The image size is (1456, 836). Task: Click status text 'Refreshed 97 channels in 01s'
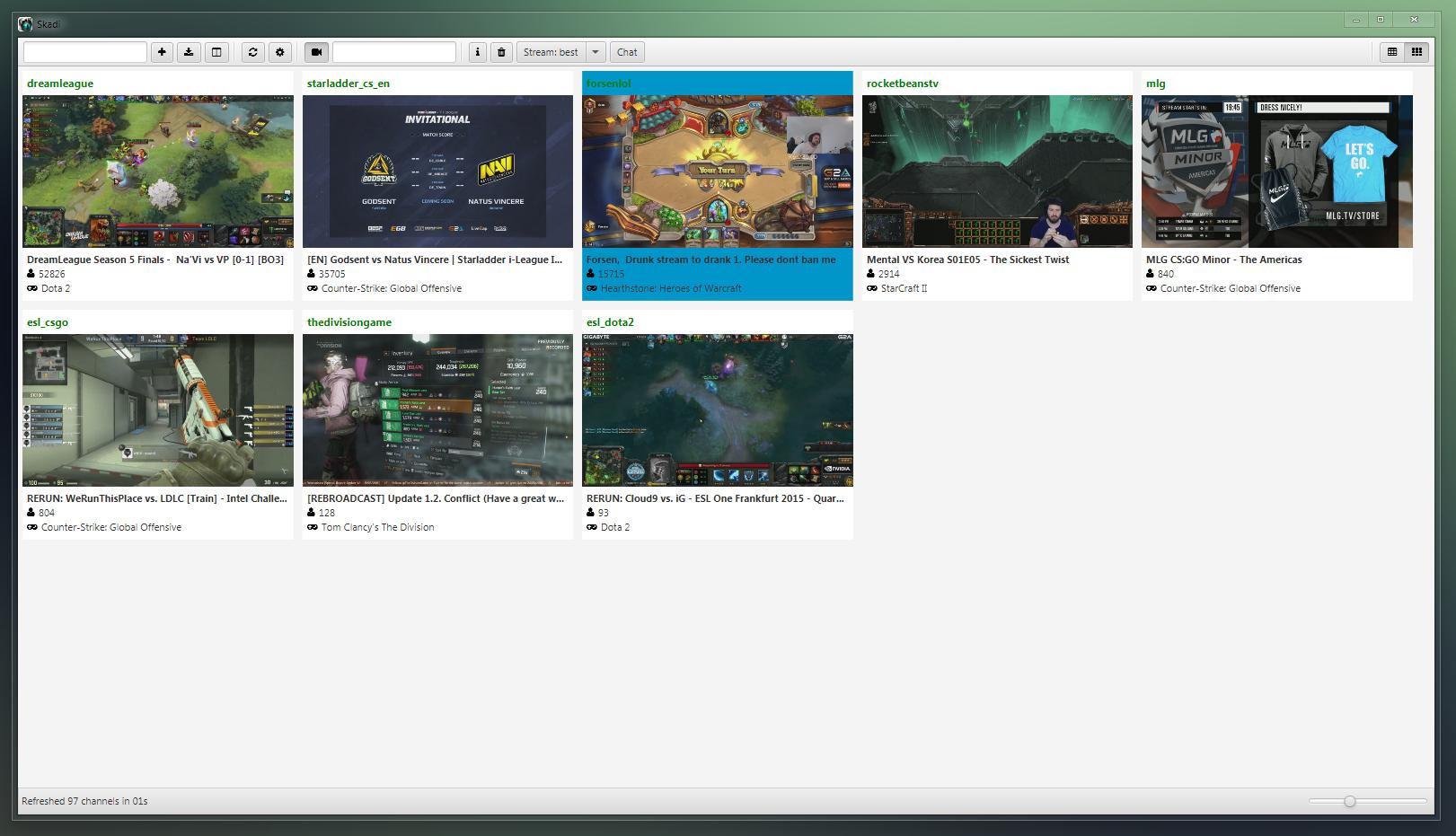[x=84, y=801]
